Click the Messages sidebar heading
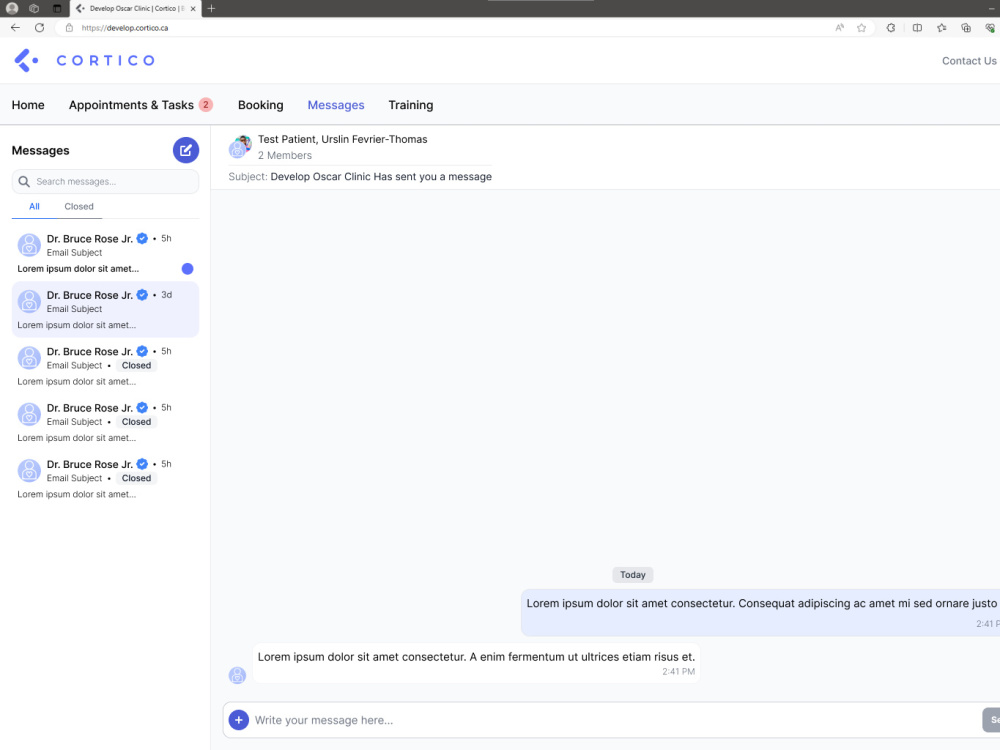This screenshot has height=750, width=1000. [41, 151]
